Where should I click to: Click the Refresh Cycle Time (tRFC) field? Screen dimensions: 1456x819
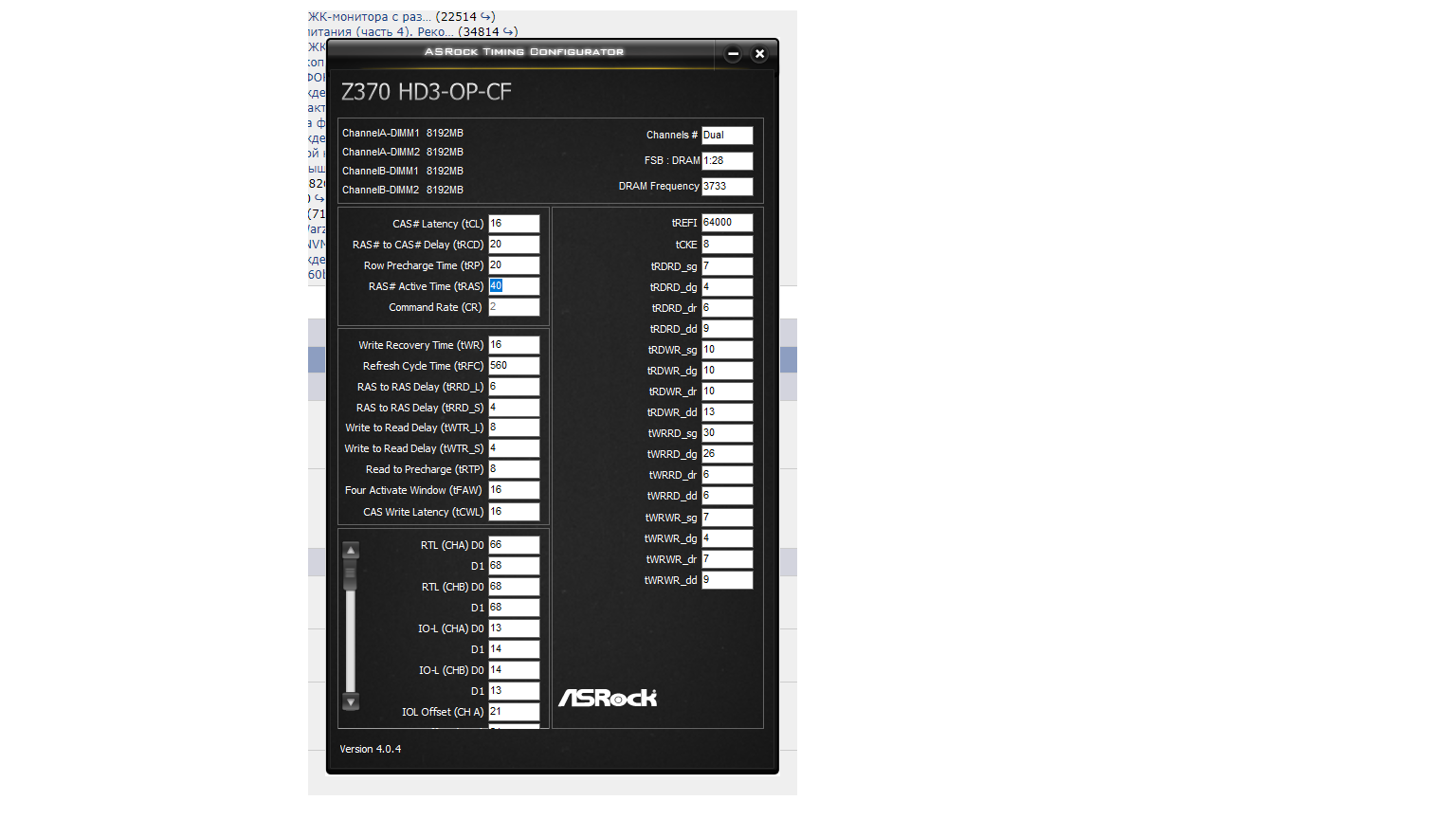pos(514,366)
